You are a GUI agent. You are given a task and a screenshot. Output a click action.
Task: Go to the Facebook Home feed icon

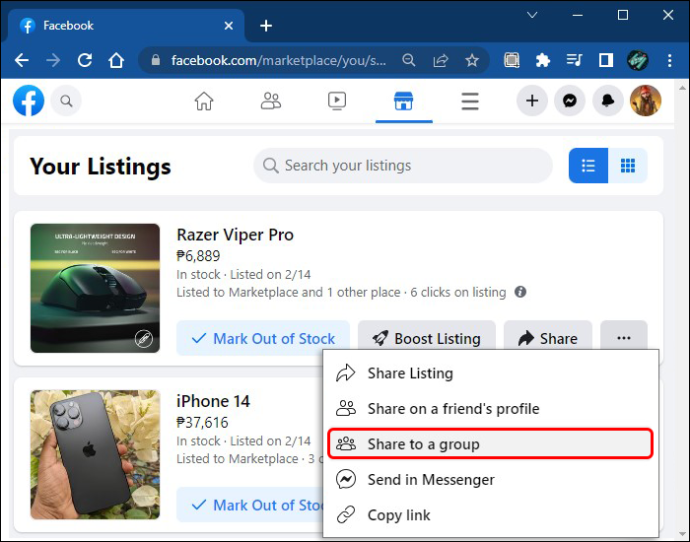pos(204,101)
